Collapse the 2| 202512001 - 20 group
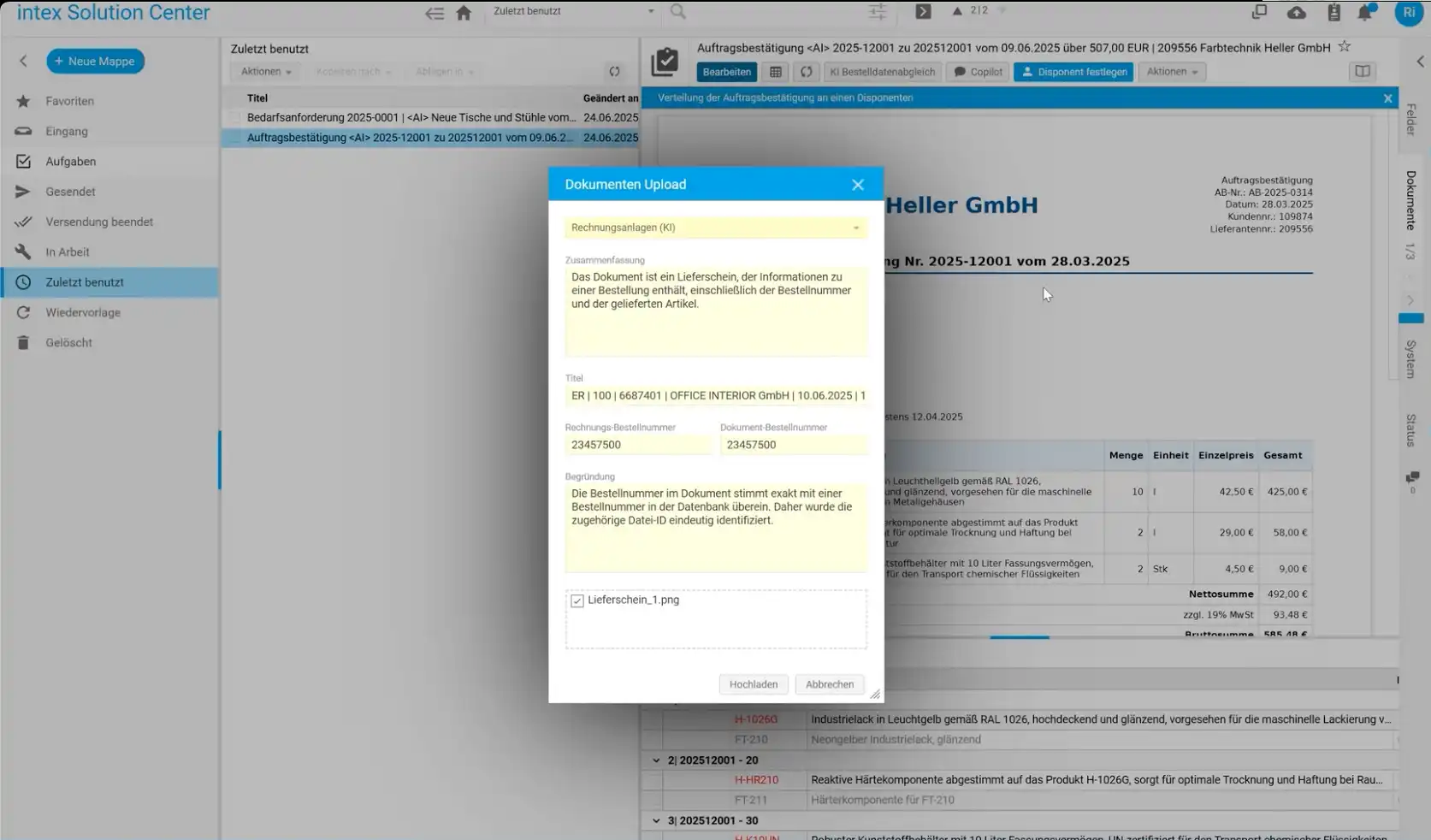1431x840 pixels. tap(656, 760)
